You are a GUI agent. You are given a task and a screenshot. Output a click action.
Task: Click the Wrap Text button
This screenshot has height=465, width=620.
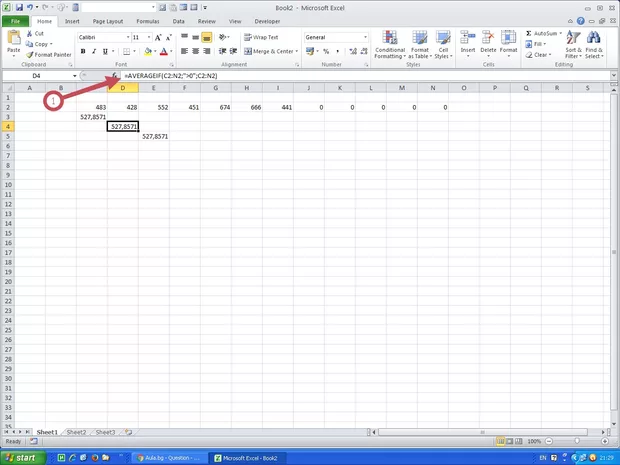coord(261,37)
